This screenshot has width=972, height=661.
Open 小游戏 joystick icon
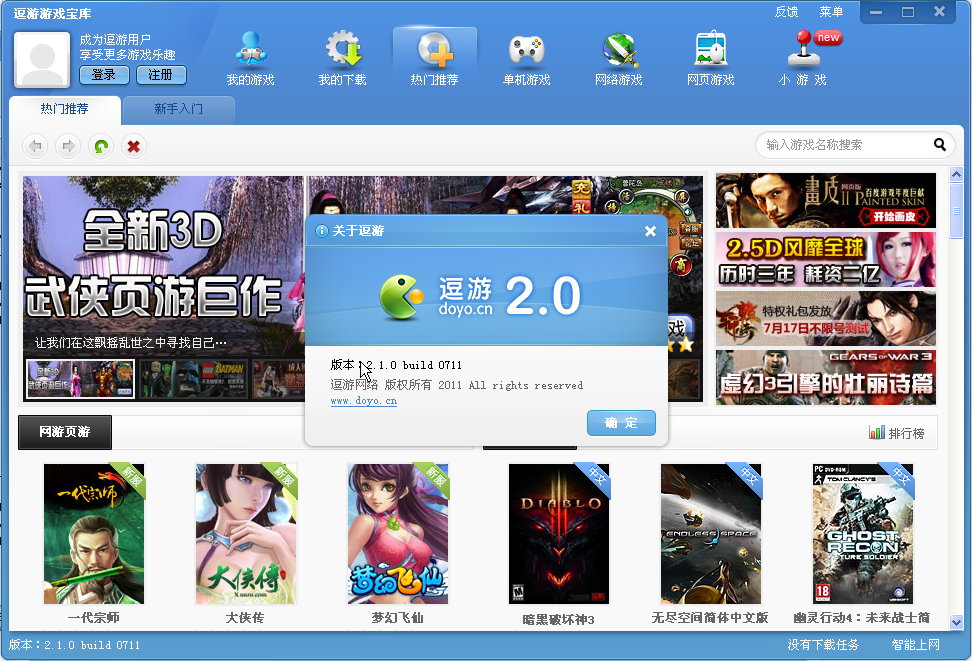click(803, 58)
